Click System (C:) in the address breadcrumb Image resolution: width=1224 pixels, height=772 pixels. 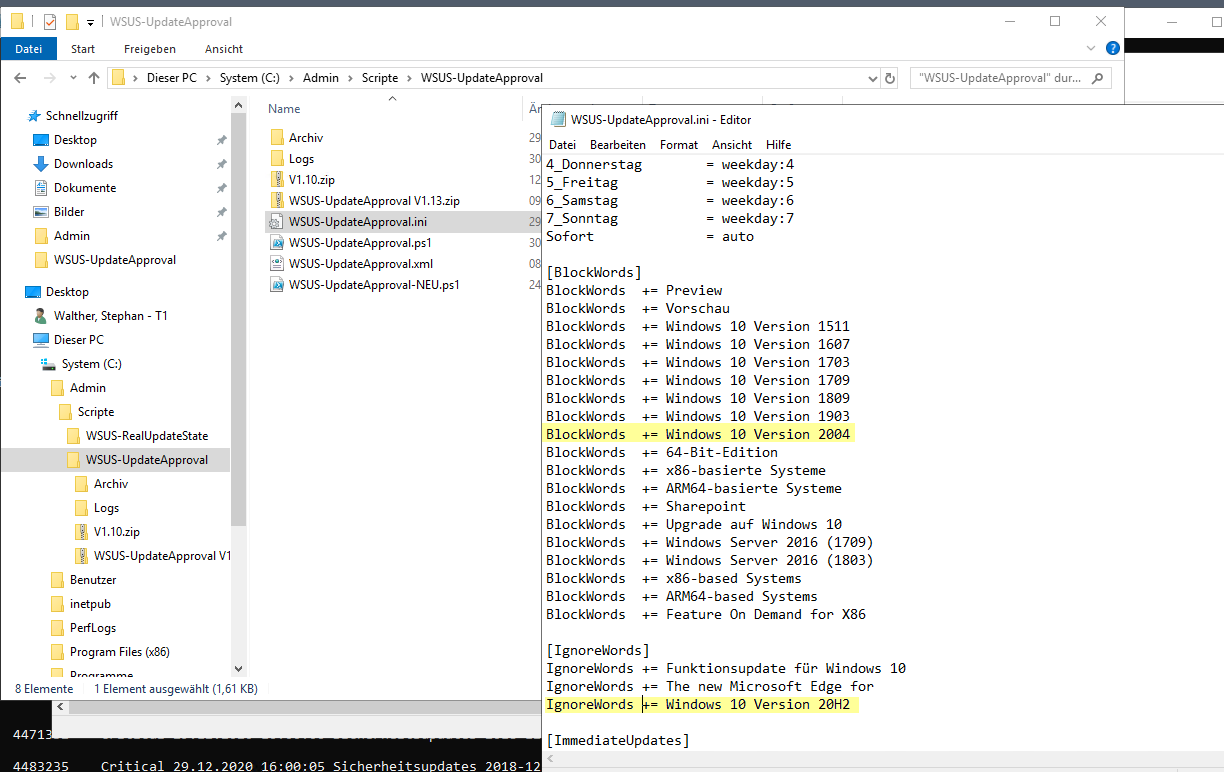251,78
